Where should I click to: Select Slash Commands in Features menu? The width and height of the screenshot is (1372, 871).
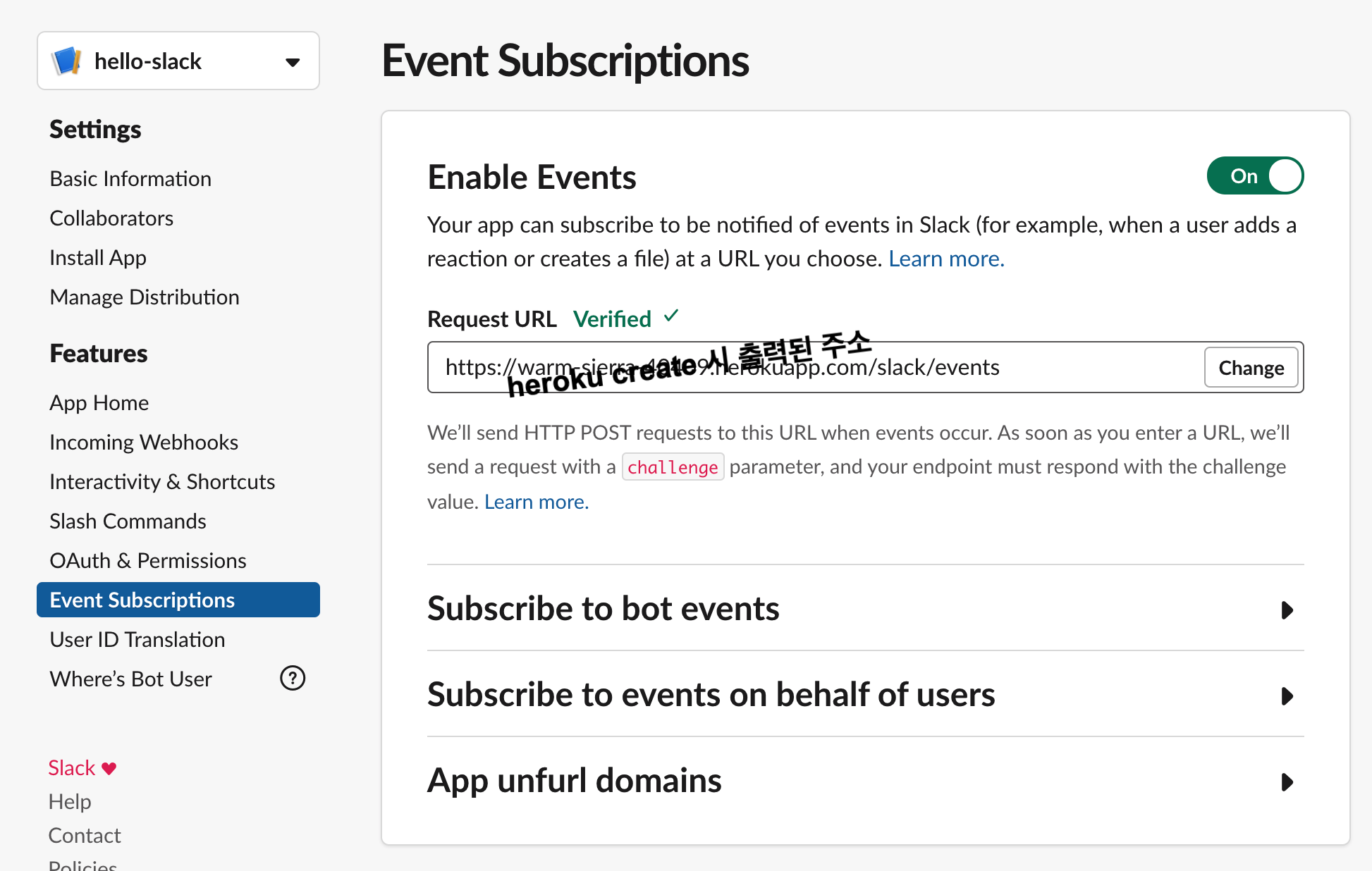click(128, 521)
